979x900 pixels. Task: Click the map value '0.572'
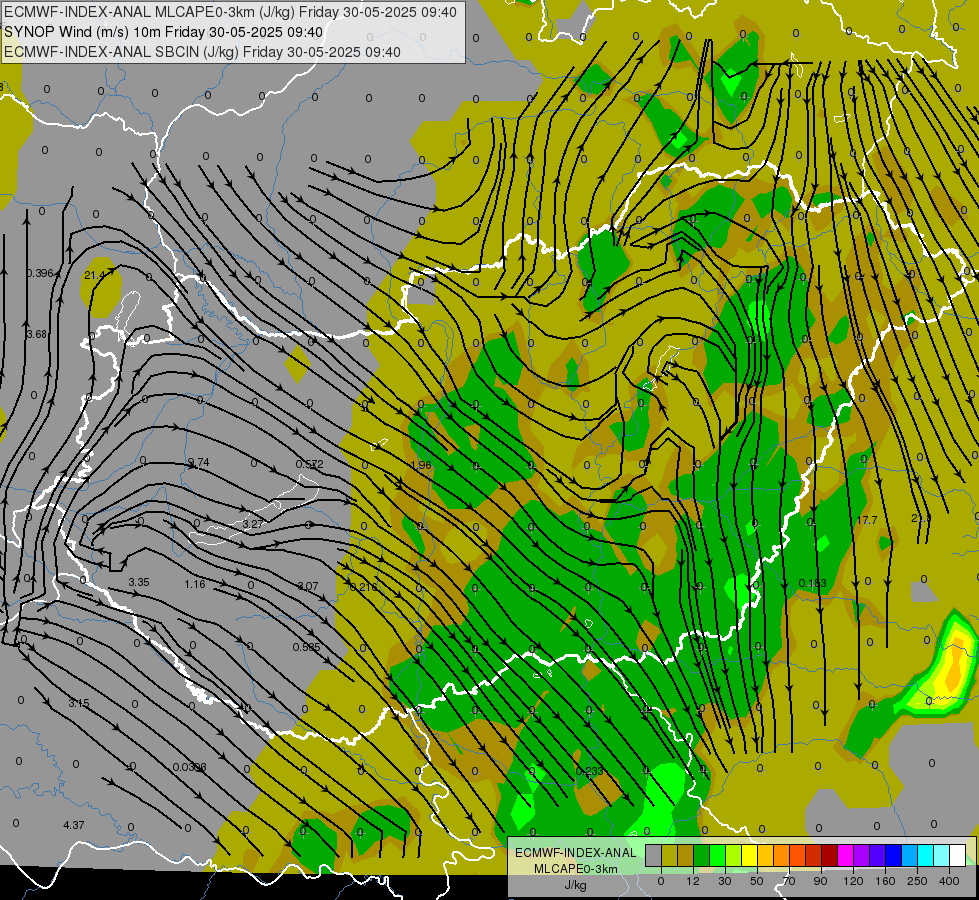pos(310,464)
